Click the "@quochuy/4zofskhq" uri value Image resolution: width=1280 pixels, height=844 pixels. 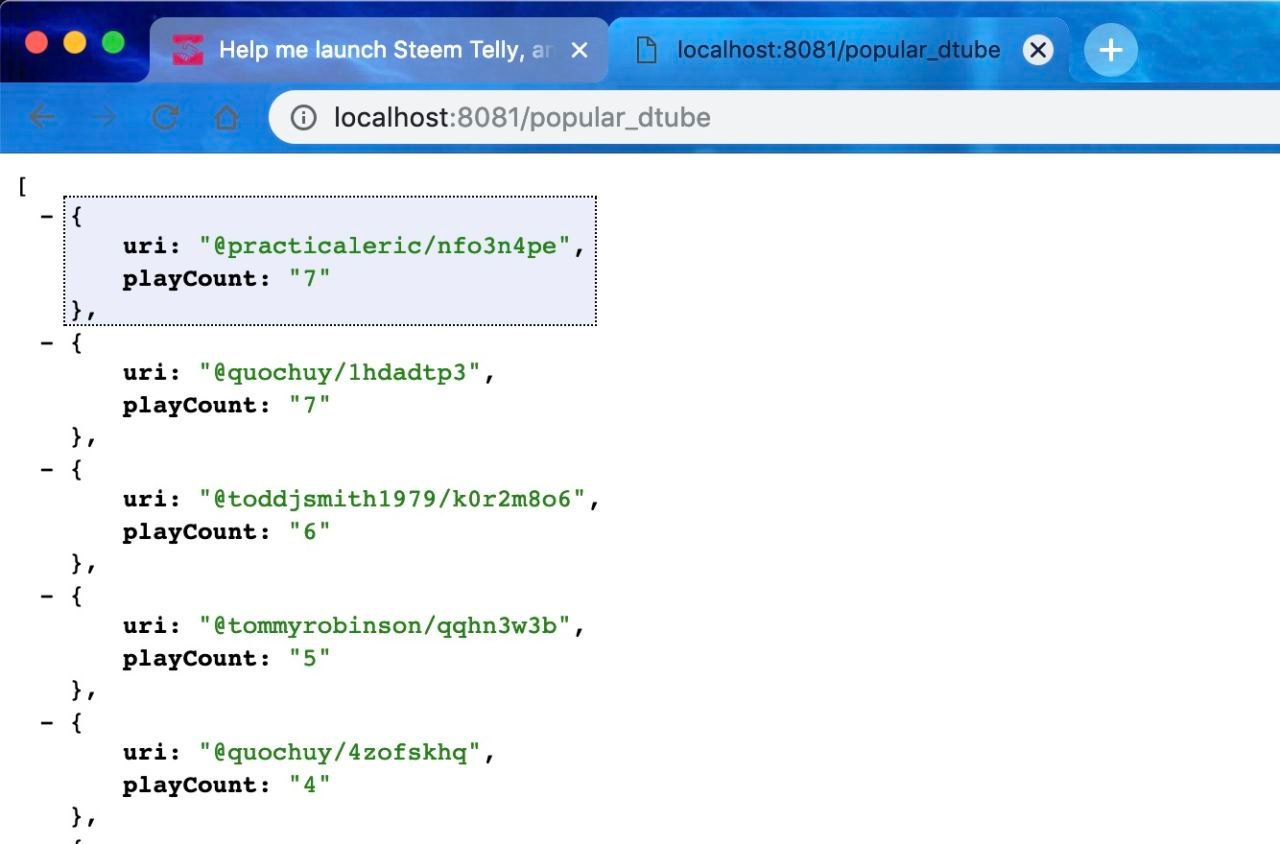pyautogui.click(x=340, y=752)
